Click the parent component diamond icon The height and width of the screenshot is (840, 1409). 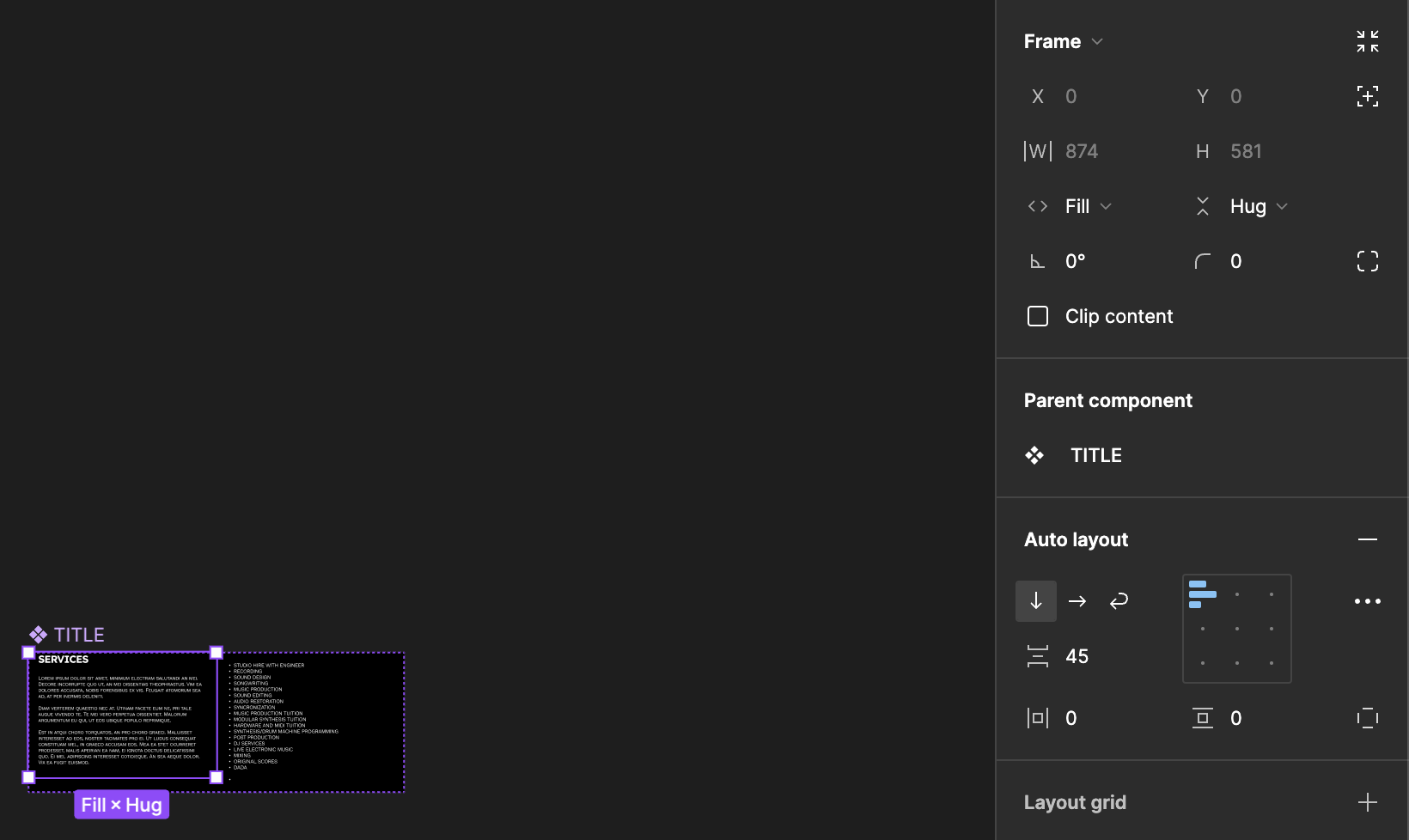[1034, 455]
